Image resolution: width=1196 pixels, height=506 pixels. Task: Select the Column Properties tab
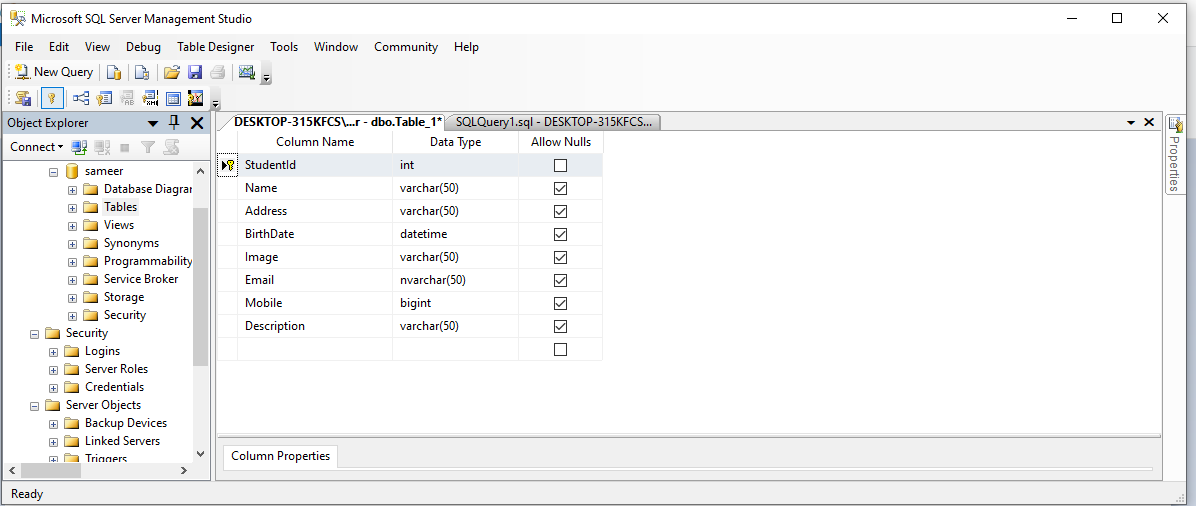[281, 456]
